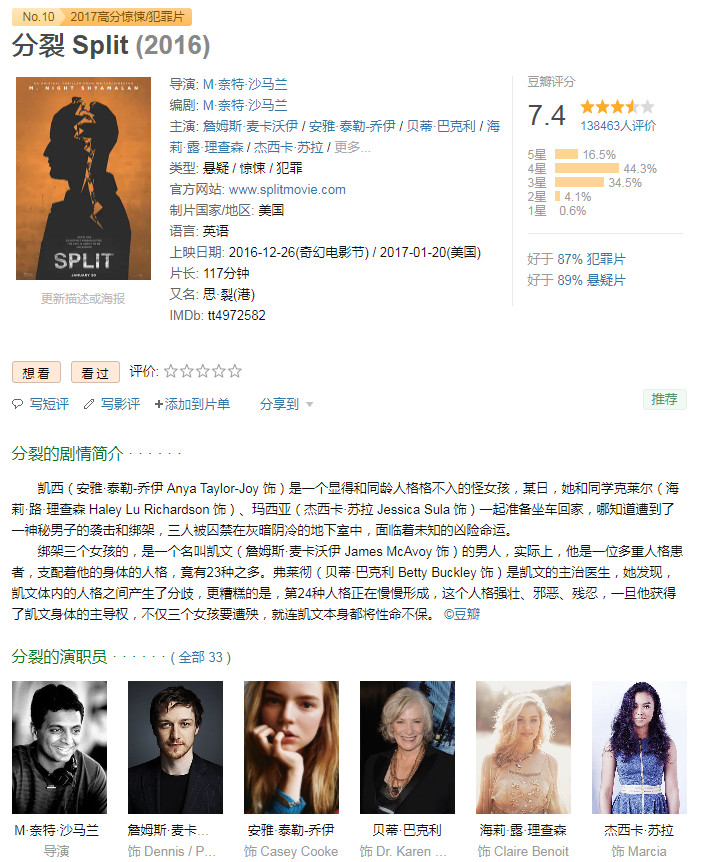
Task: Expand the 分享到 dropdown arrow
Action: (x=310, y=405)
